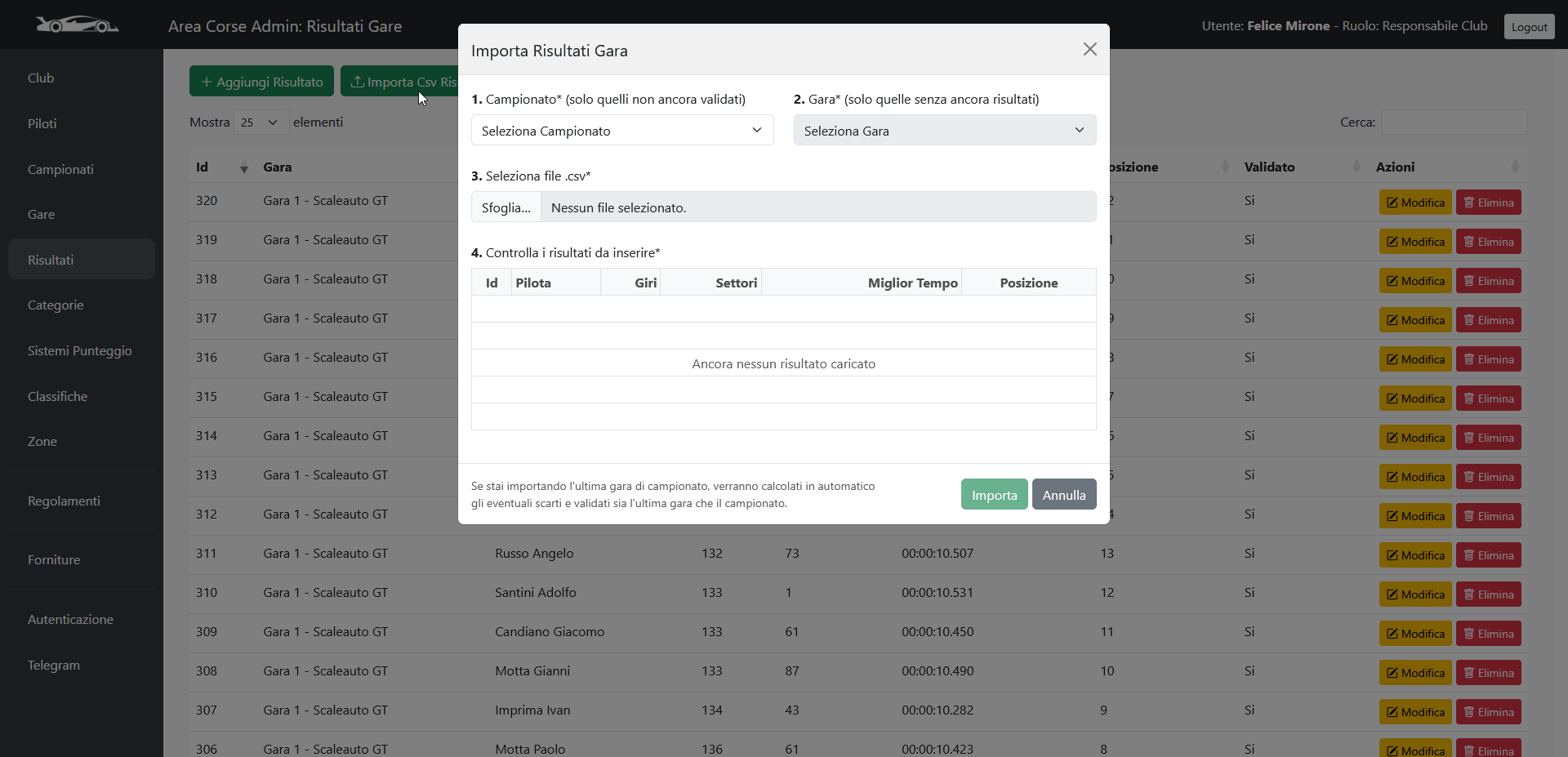The height and width of the screenshot is (757, 1568).
Task: Click Elimina trash button for row 311
Action: [x=1488, y=555]
